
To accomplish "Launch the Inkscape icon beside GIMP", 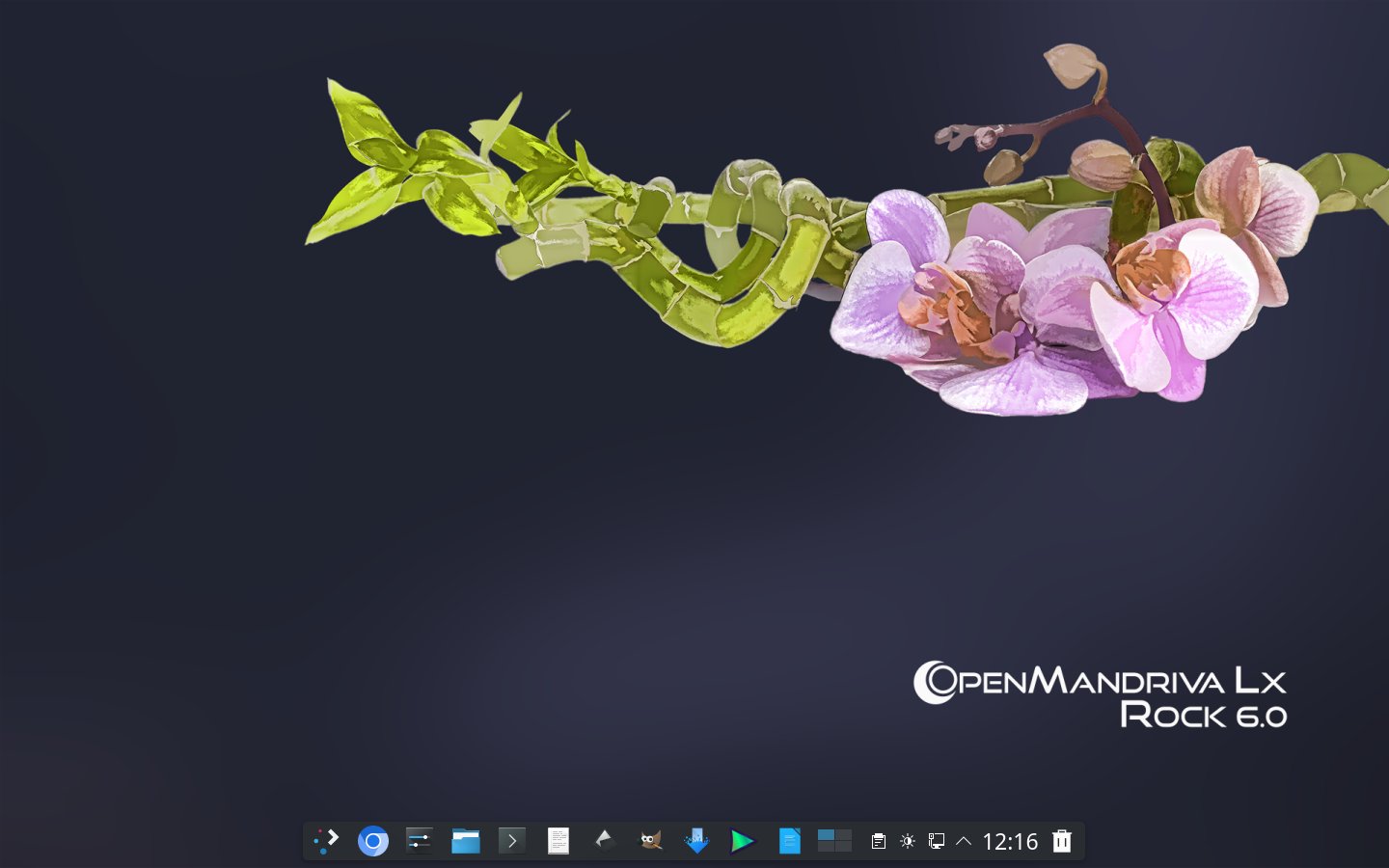I will pos(605,841).
